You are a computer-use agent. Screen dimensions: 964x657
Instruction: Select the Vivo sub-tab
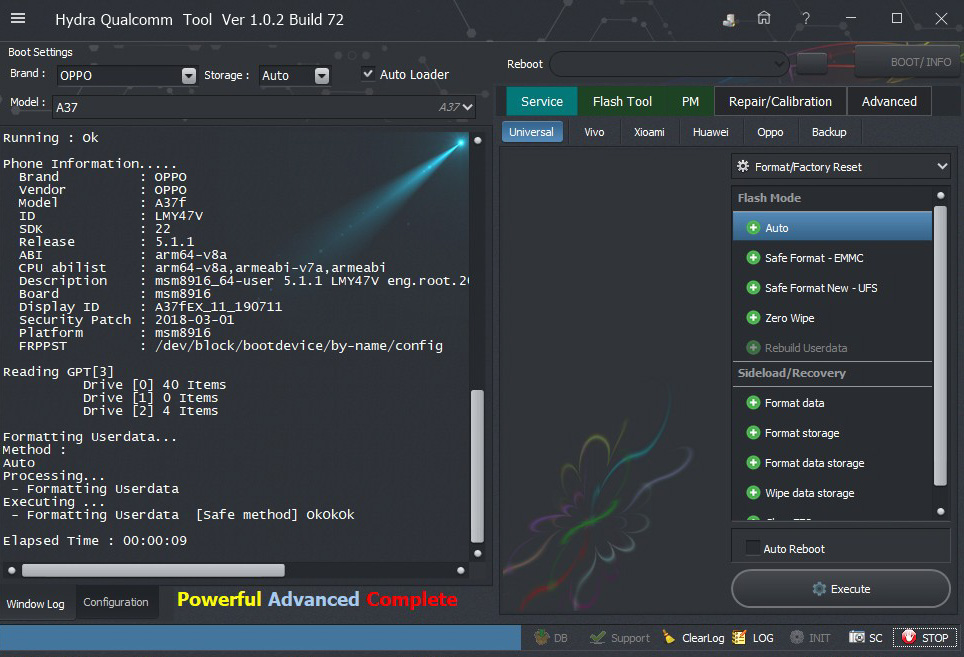(x=594, y=132)
